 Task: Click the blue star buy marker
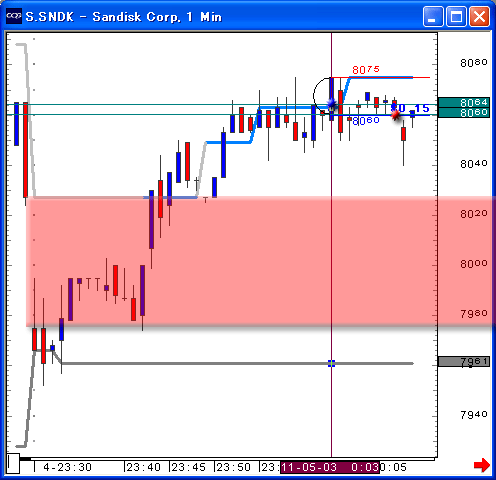point(331,104)
